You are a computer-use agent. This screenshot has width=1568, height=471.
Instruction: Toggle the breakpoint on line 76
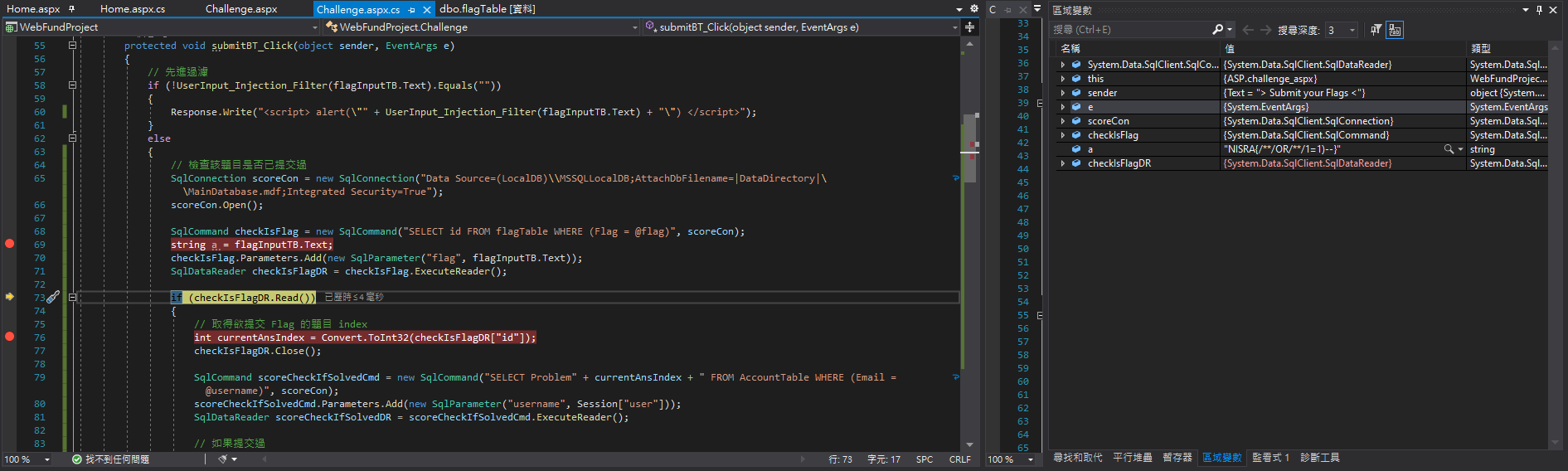(10, 337)
